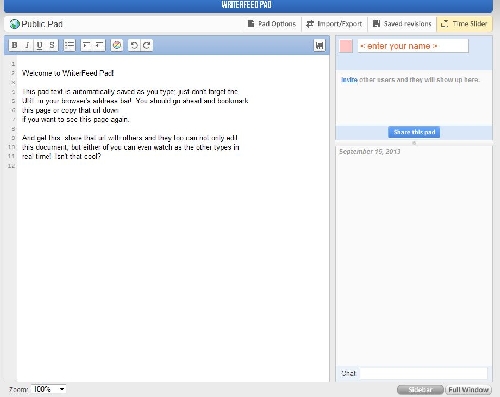This screenshot has width=500, height=397.
Task: Open the Time Slider
Action: pos(464,24)
